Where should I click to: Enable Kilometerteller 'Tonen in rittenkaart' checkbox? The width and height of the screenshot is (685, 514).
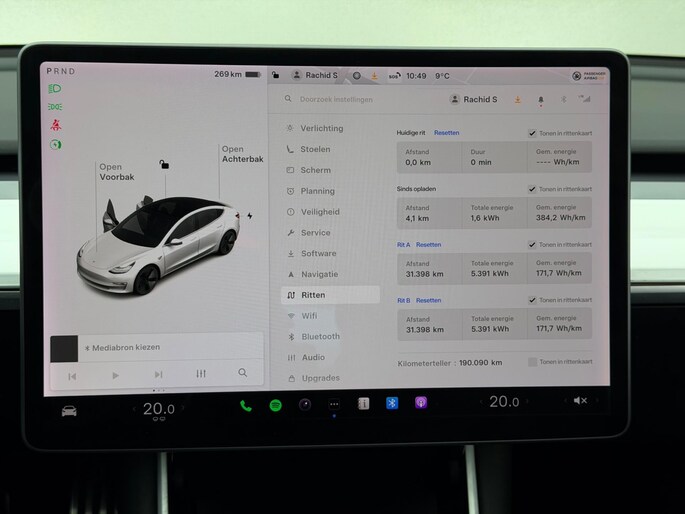click(x=532, y=362)
